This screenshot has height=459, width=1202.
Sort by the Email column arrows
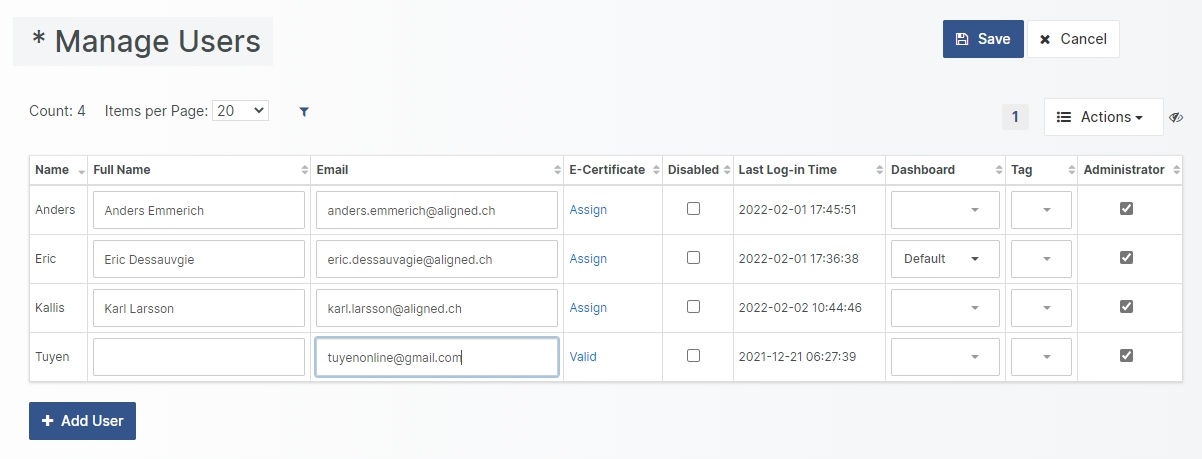[x=557, y=170]
